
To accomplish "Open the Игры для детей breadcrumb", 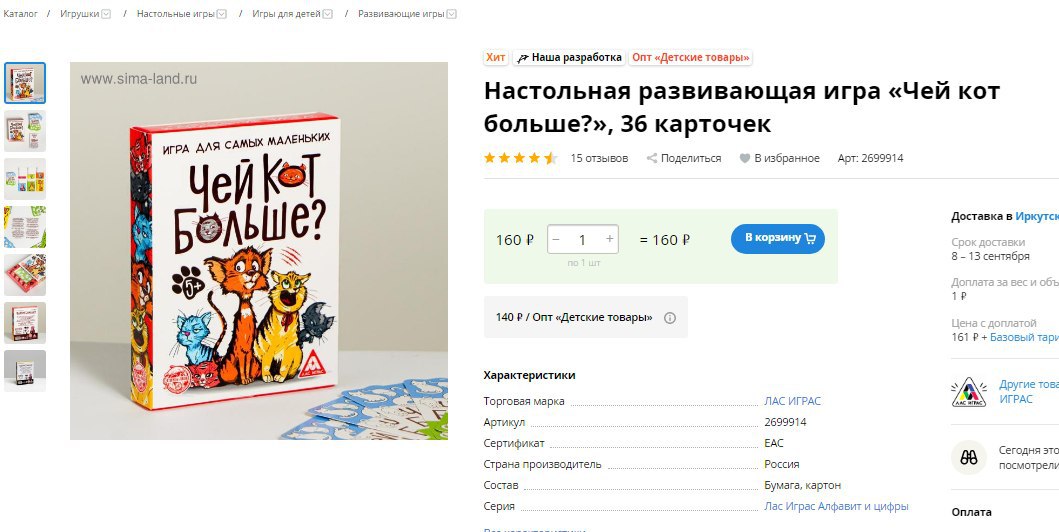I will click(x=286, y=14).
